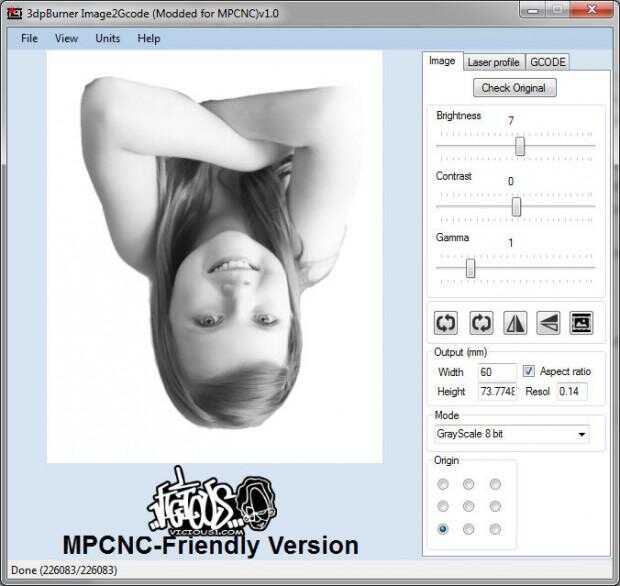Click the 'Output (mm)' group label
This screenshot has width=620, height=586.
pyautogui.click(x=461, y=352)
